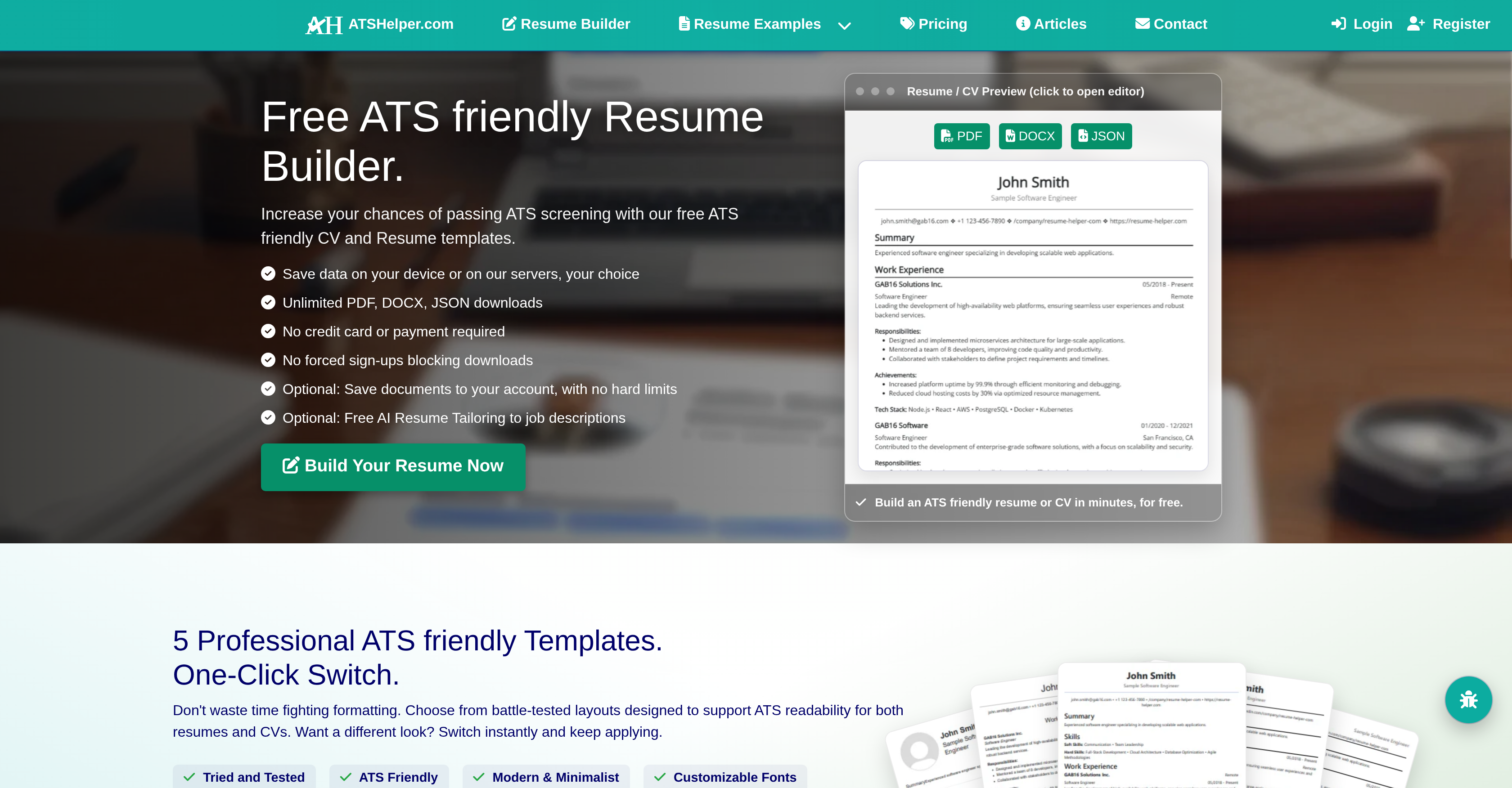Click the Register link
Image resolution: width=1512 pixels, height=788 pixels.
1449,24
